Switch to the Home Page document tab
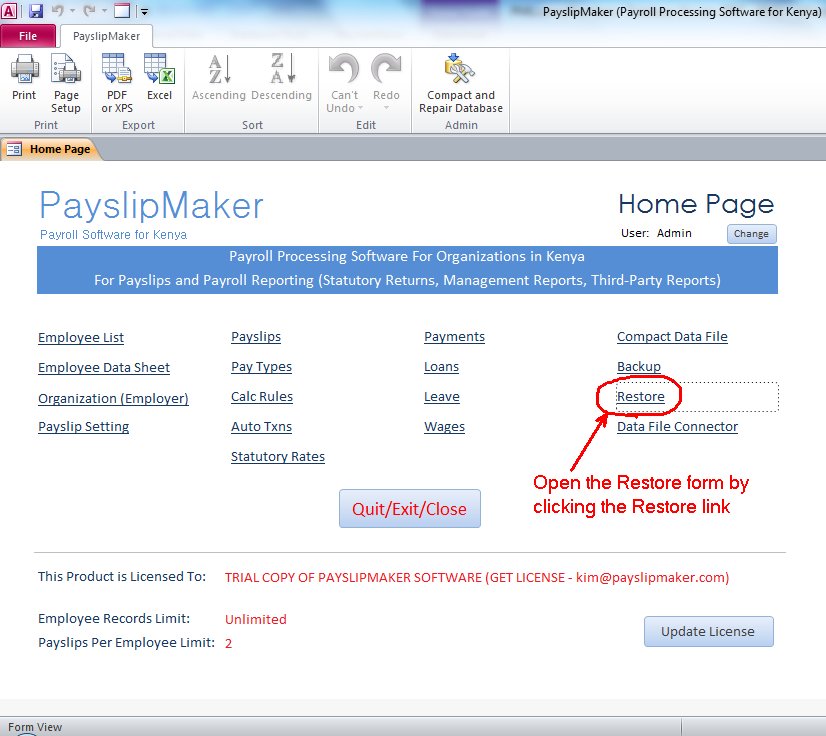Viewport: 826px width, 736px height. (51, 149)
